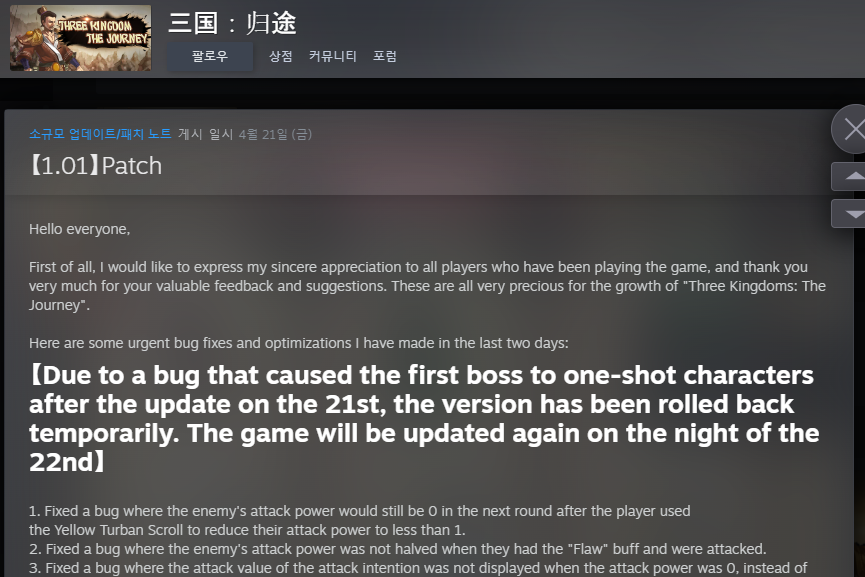Click the Hello everyone greeting line
This screenshot has height=577, width=865.
(x=79, y=229)
